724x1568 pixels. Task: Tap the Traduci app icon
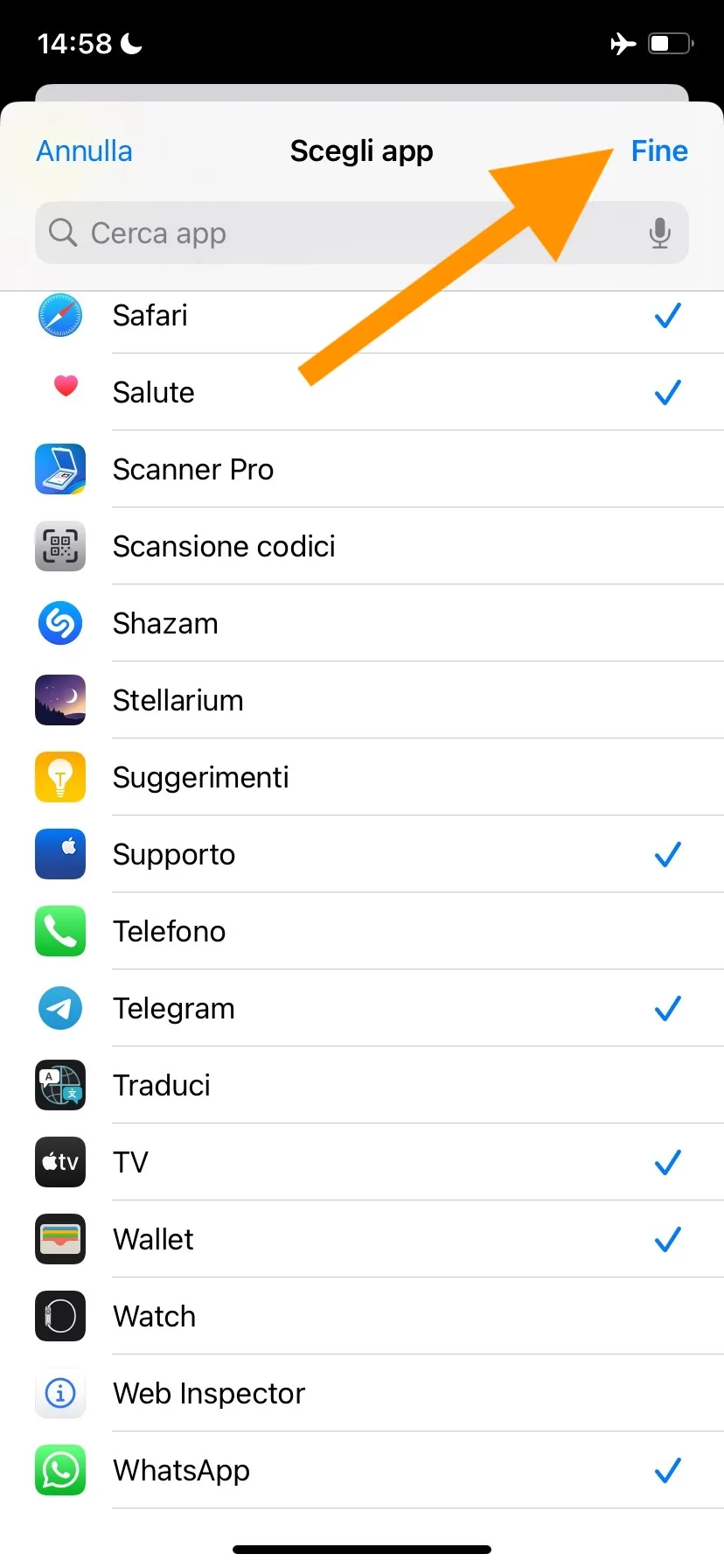coord(60,1085)
